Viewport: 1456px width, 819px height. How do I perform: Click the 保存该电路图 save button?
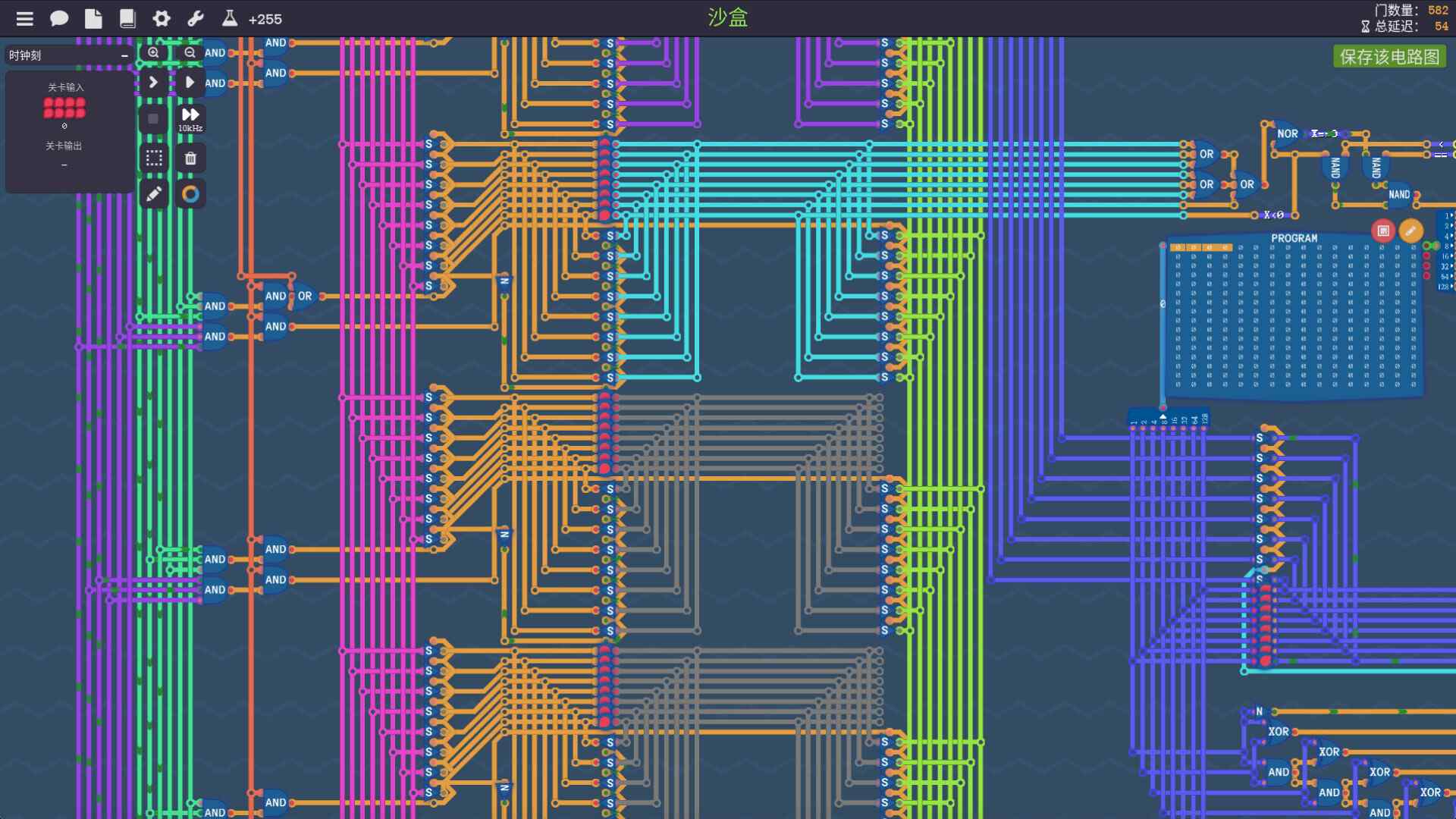[x=1390, y=56]
